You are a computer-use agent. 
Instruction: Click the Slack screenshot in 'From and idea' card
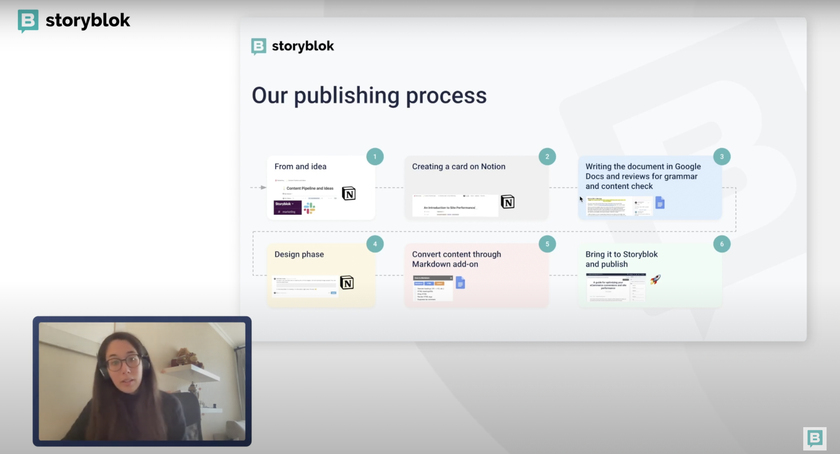pos(288,208)
